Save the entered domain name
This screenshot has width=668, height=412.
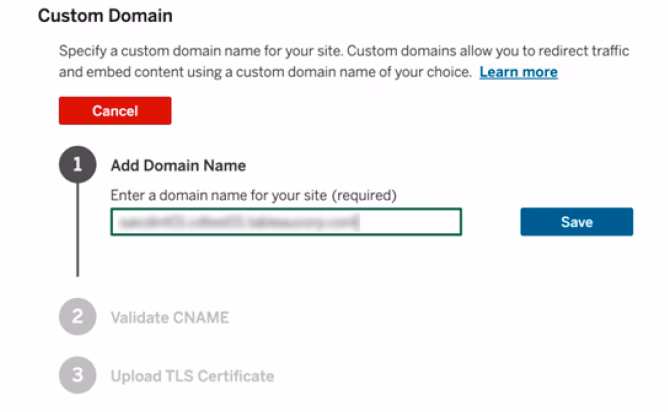(576, 222)
